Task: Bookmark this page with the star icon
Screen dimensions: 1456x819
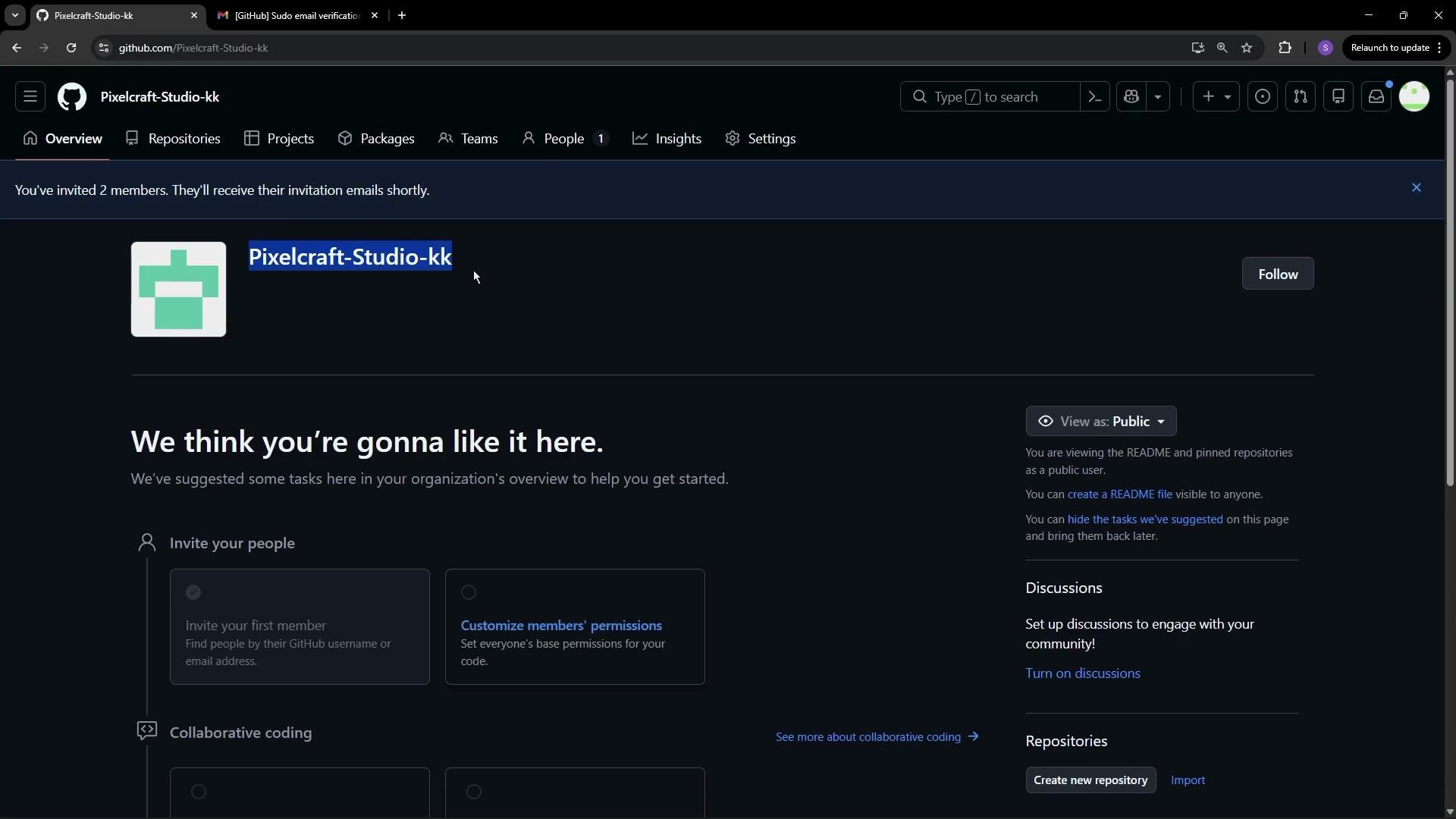Action: point(1247,48)
